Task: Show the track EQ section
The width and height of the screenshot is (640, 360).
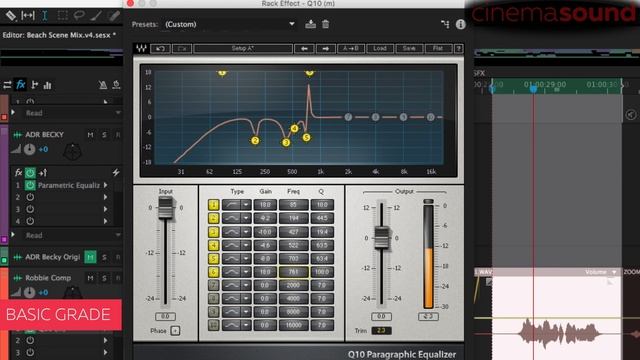Action: (48, 85)
